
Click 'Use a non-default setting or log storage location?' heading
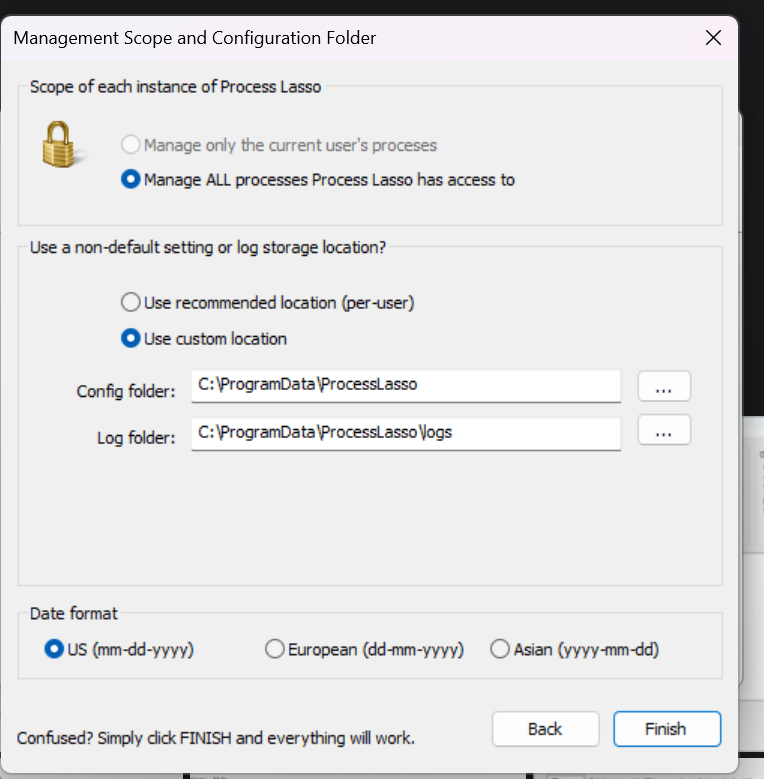[x=208, y=247]
